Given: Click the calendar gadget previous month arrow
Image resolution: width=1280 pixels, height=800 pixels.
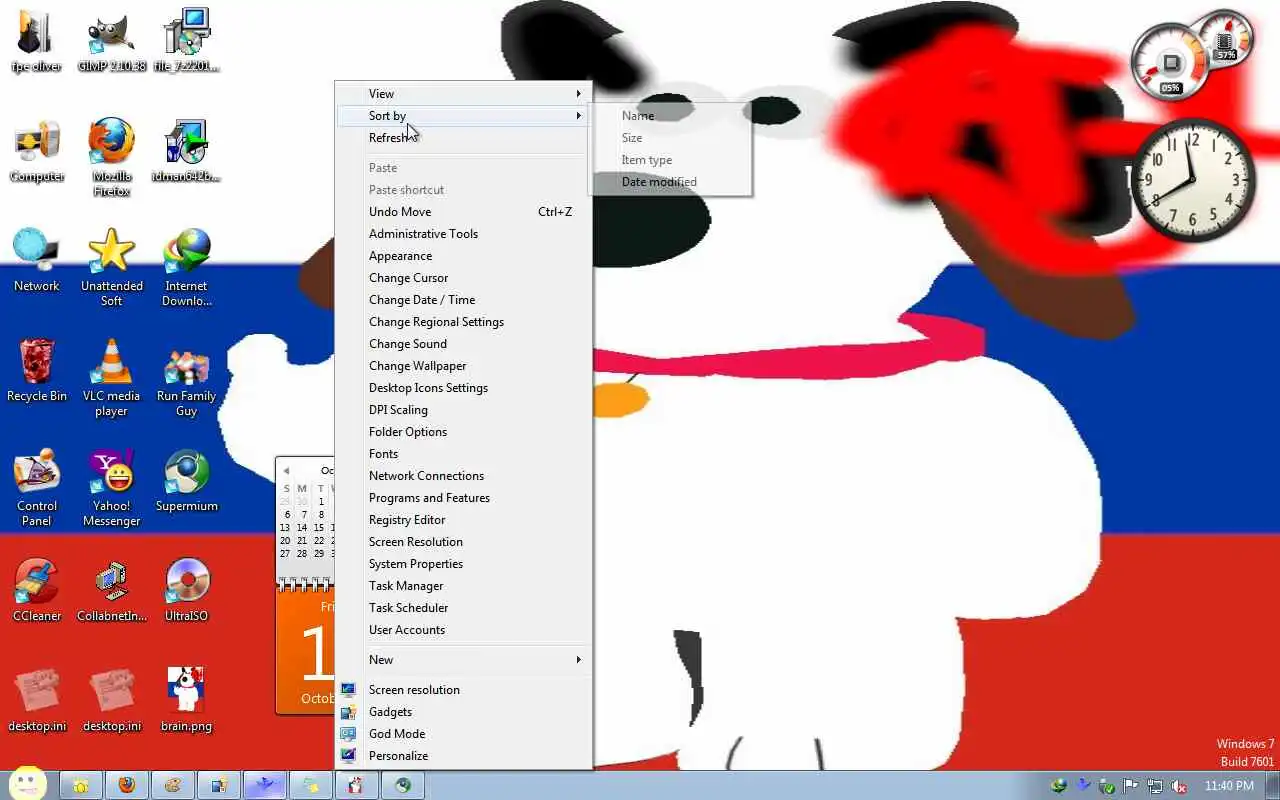Looking at the screenshot, I should tap(286, 470).
